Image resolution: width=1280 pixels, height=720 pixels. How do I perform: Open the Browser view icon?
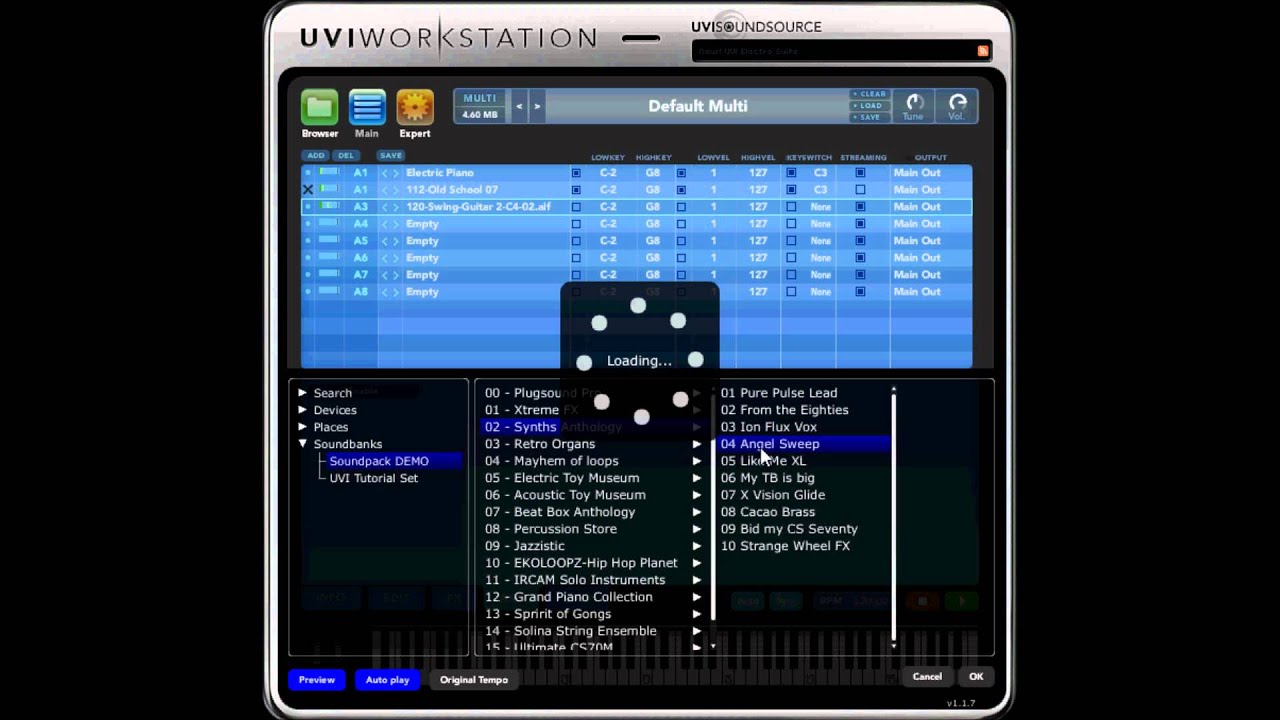(320, 107)
